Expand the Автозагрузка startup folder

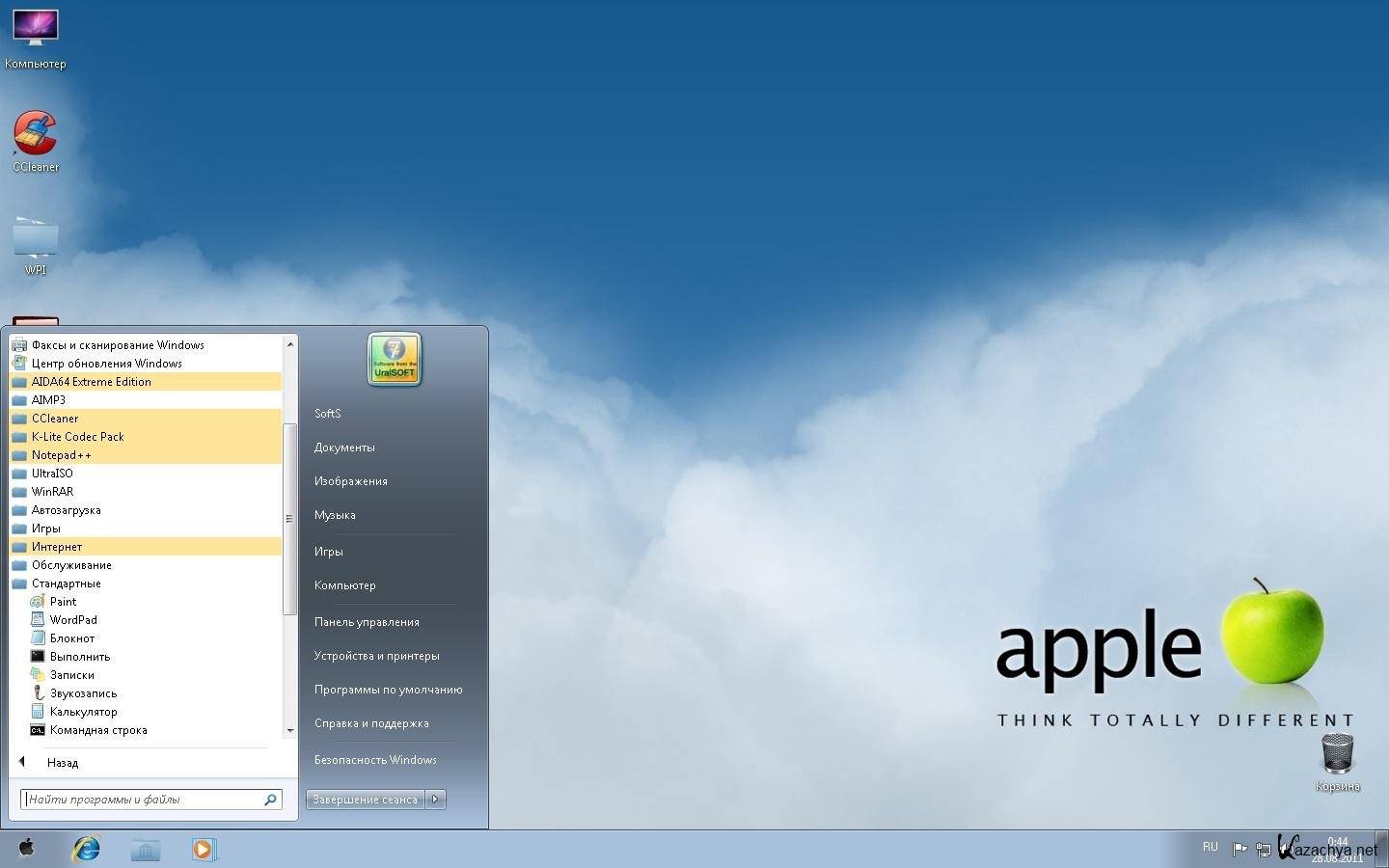pos(146,510)
